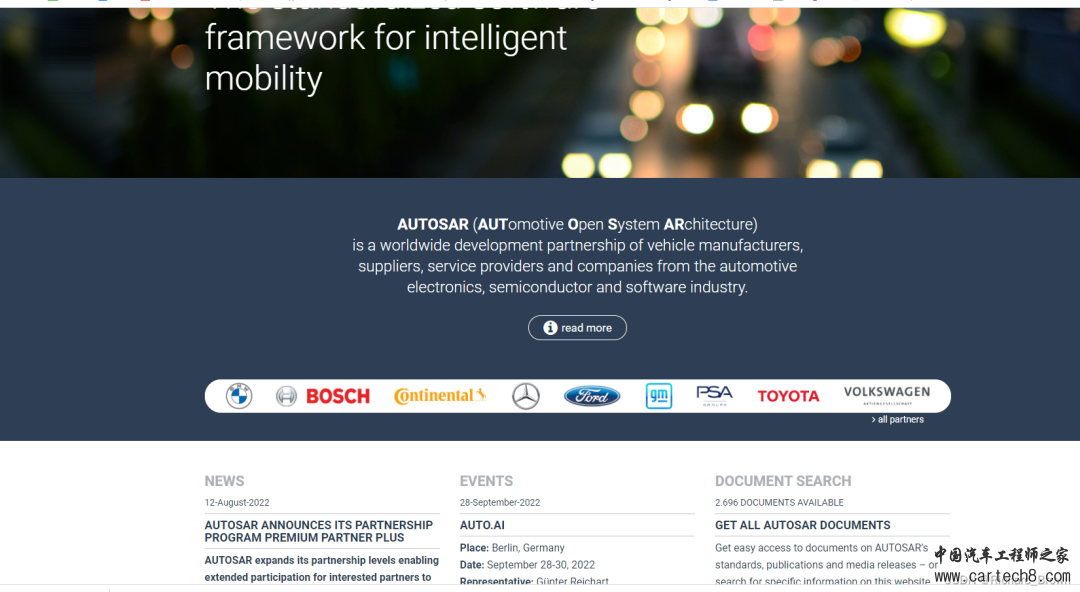Click the GM blue logo

658,396
